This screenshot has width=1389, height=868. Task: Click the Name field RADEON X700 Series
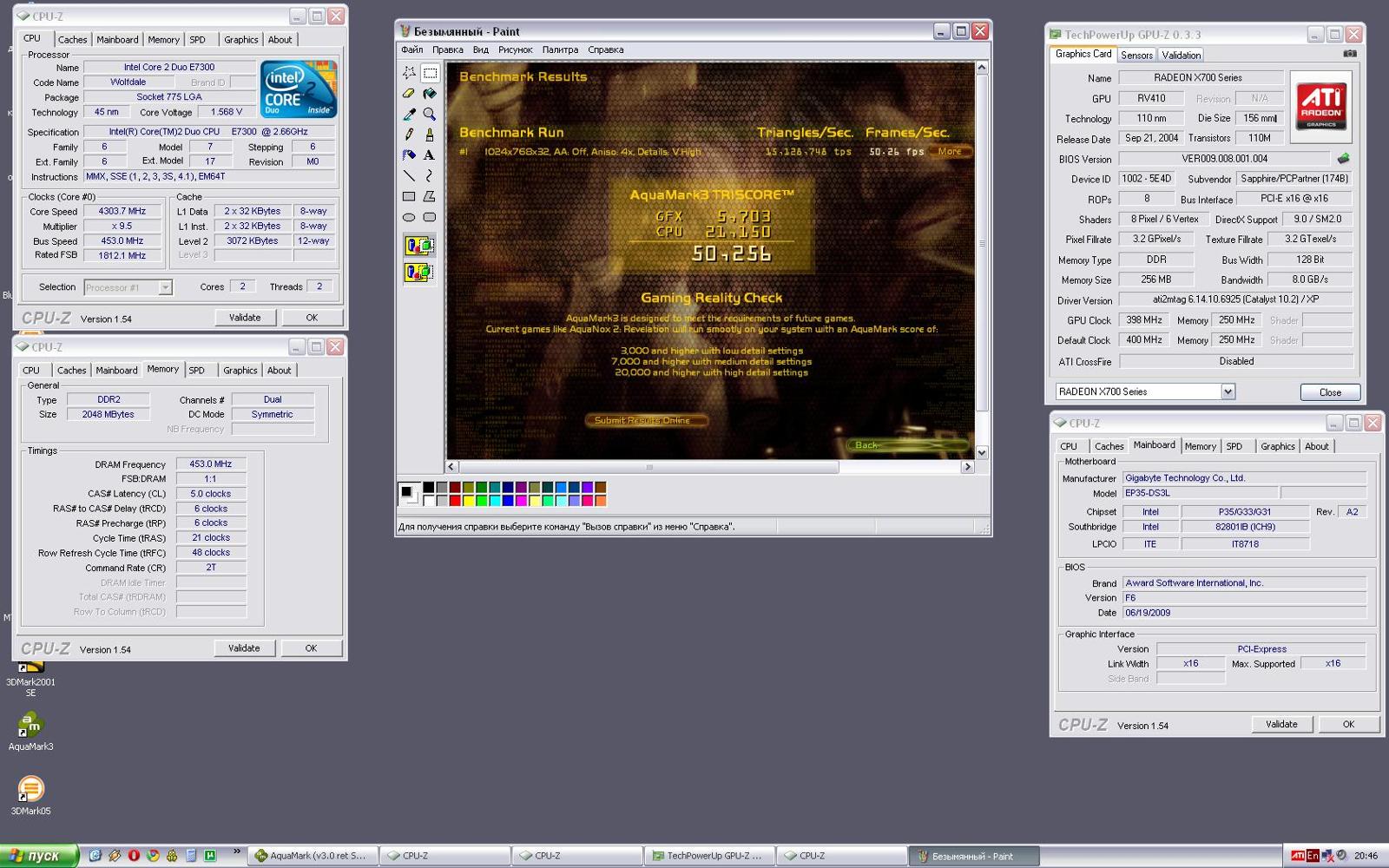coord(1201,77)
